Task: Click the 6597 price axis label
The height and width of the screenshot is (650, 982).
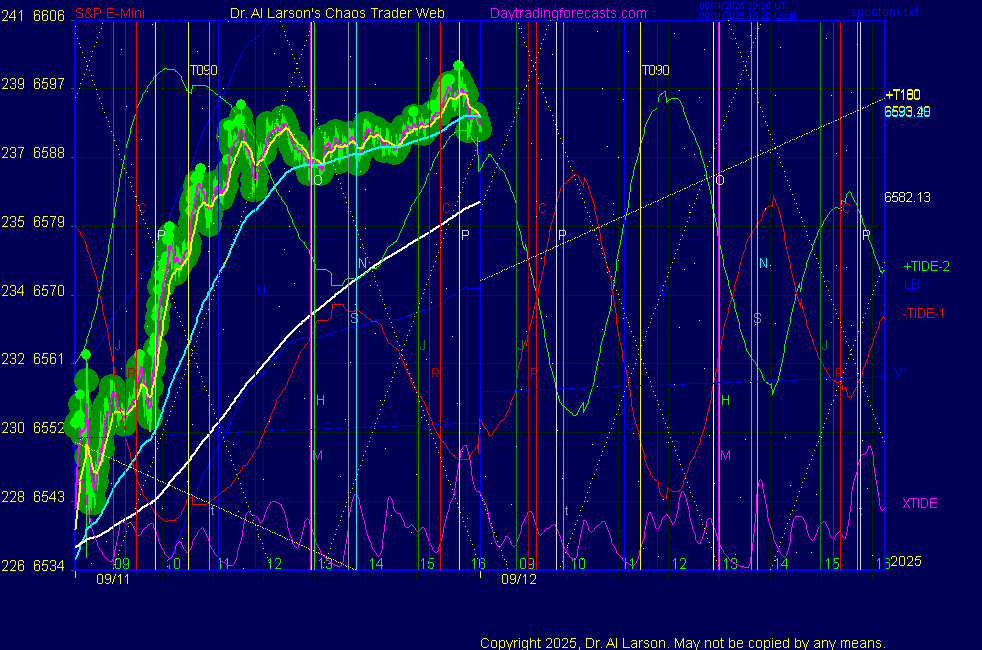Action: (48, 84)
